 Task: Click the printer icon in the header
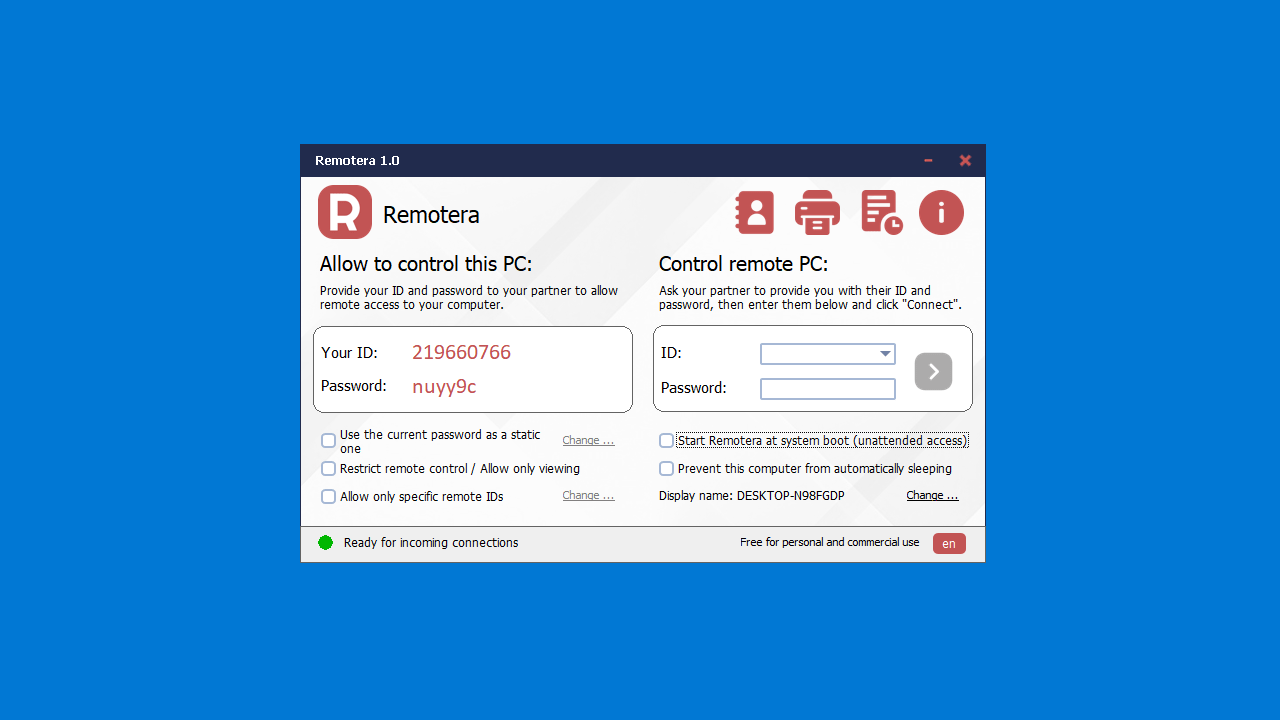click(x=817, y=212)
